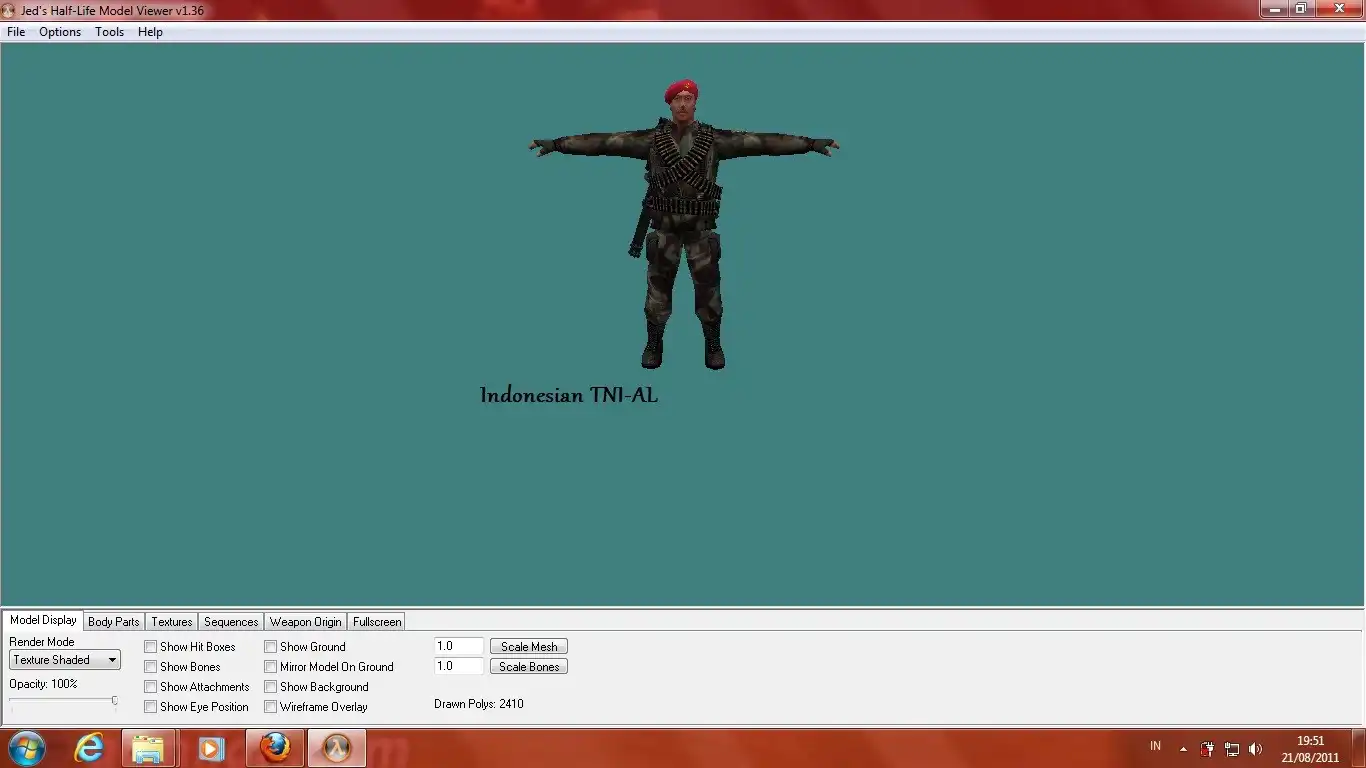Show hidden tray icons arrow
This screenshot has width=1366, height=768.
[1184, 748]
